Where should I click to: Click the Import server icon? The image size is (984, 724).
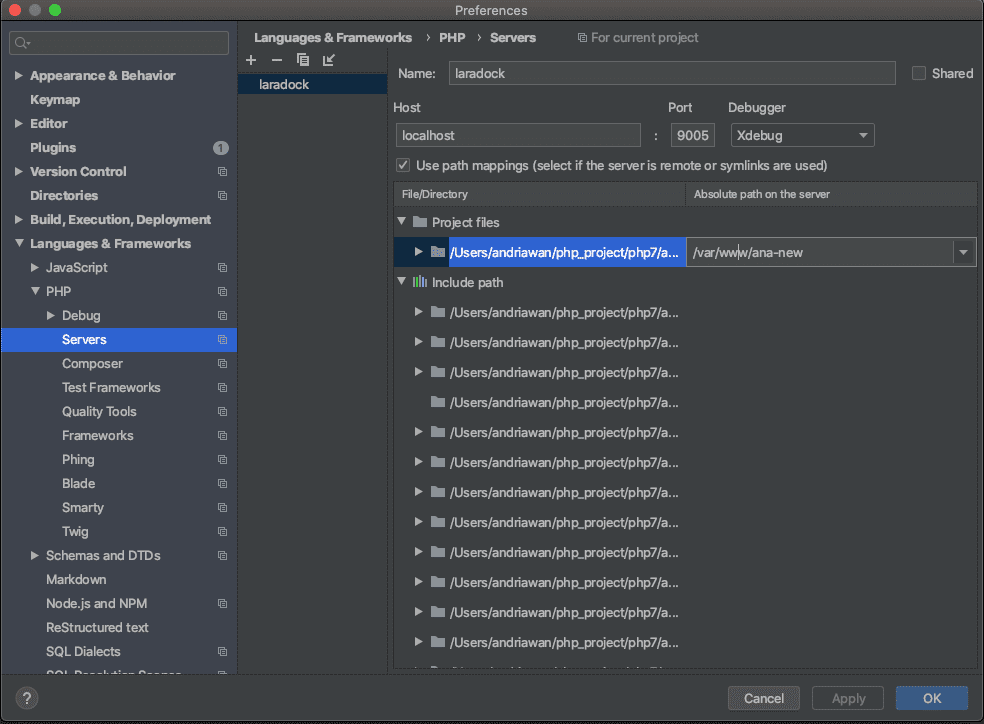pyautogui.click(x=329, y=61)
